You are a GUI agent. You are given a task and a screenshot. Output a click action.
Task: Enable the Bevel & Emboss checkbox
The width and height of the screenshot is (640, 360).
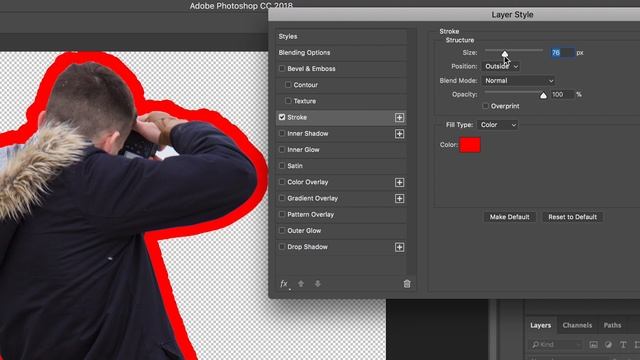click(282, 69)
